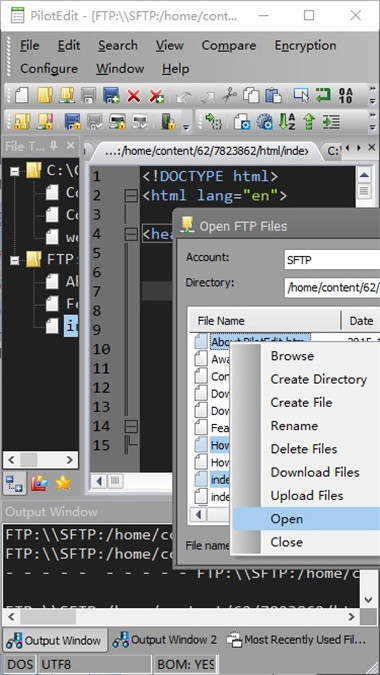Cut selection using the scissors icon
The height and width of the screenshot is (675, 380).
(x=229, y=95)
